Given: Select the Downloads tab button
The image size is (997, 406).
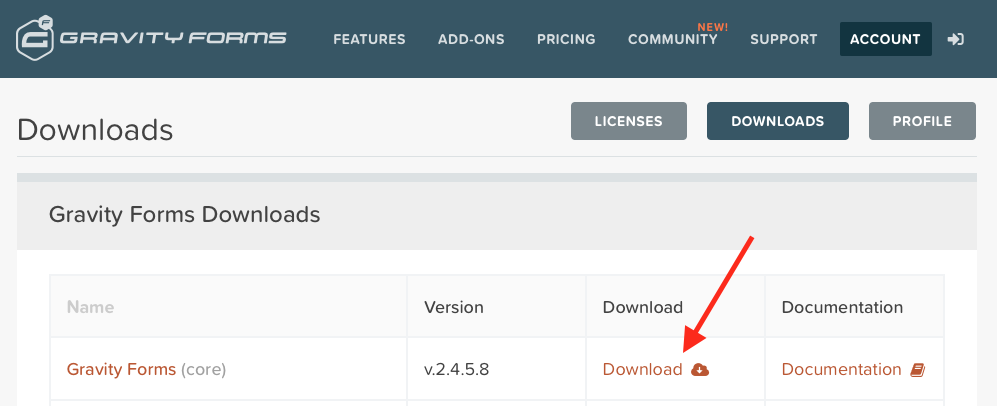Looking at the screenshot, I should 777,121.
